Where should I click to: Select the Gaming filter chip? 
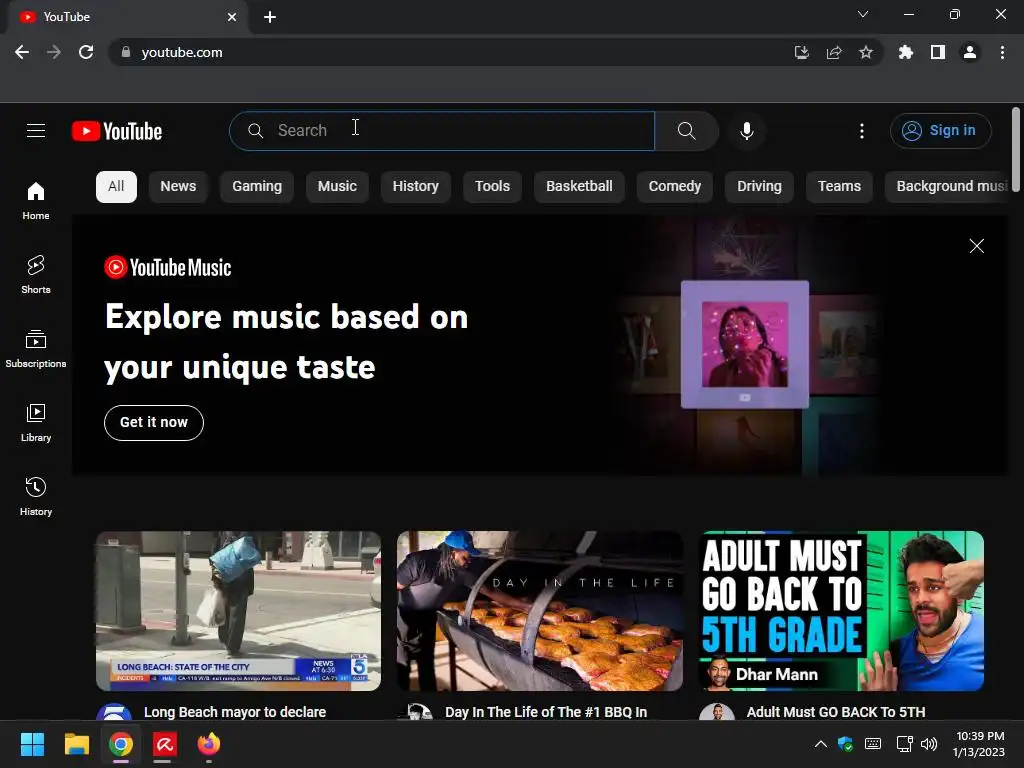click(257, 186)
